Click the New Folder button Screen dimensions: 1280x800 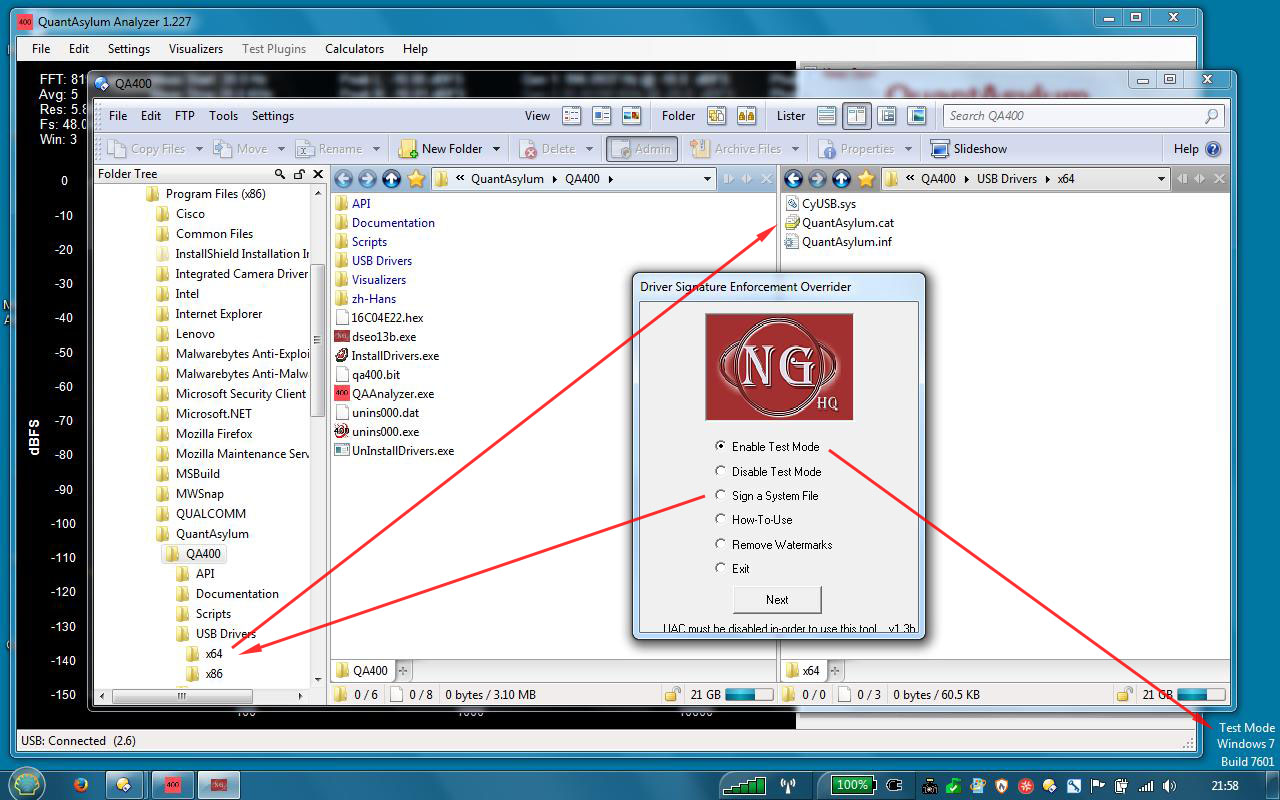point(441,149)
